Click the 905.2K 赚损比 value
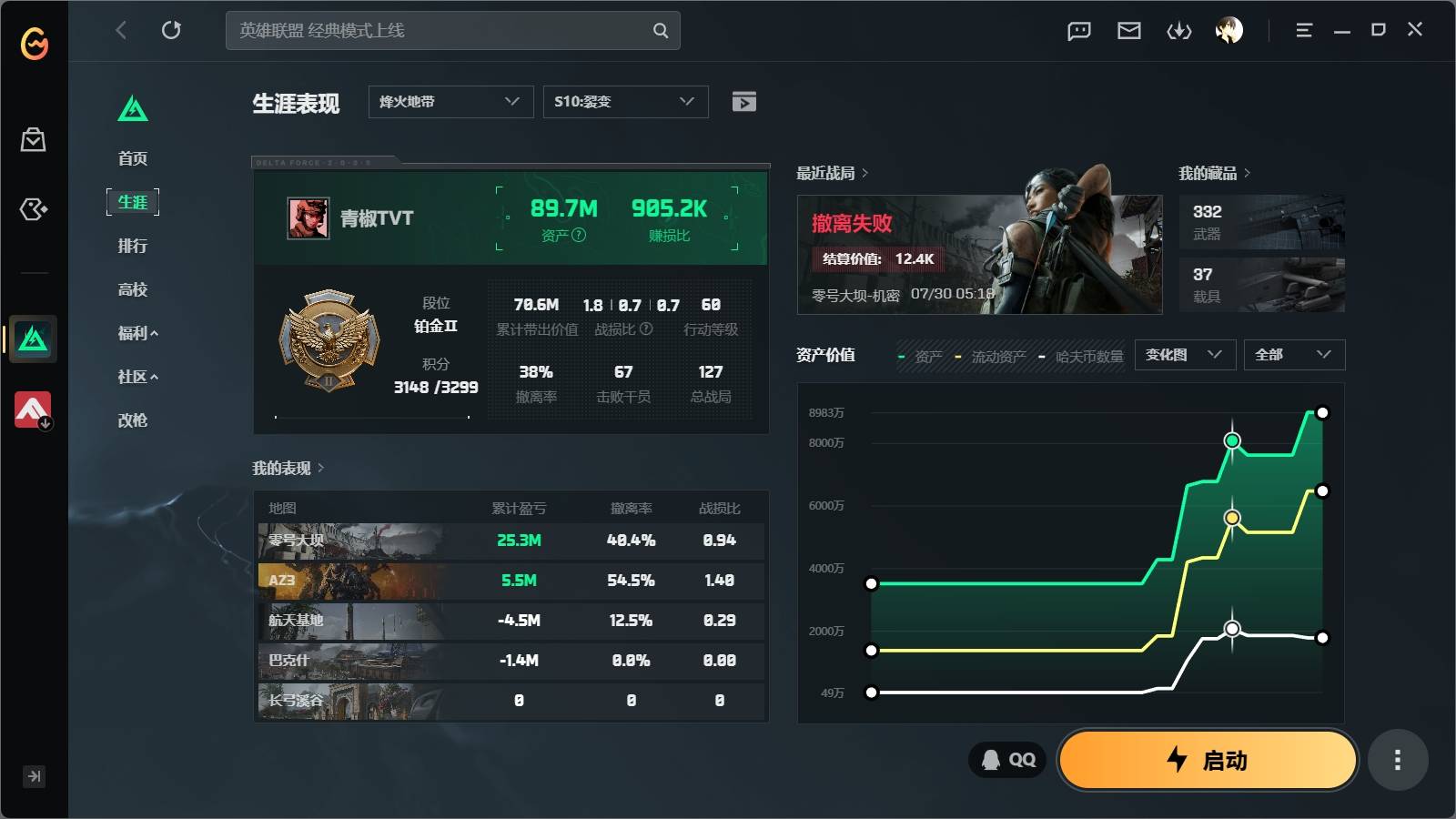Viewport: 1456px width, 819px height. tap(669, 209)
